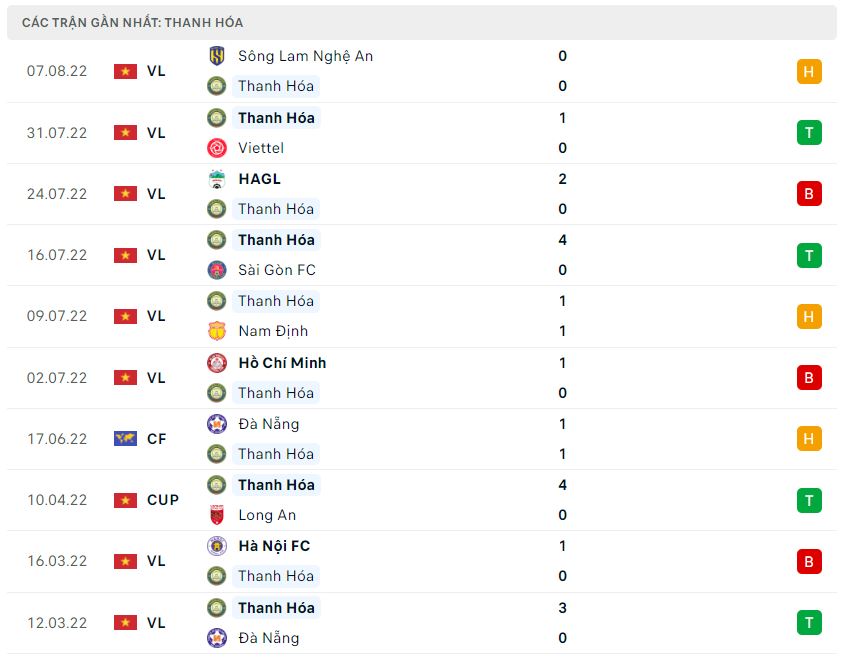
Task: Click the Hồ Chí Minh club logo
Action: coord(216,363)
